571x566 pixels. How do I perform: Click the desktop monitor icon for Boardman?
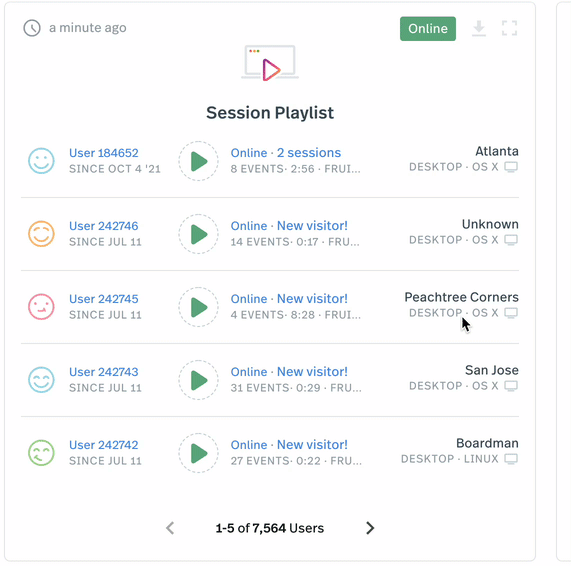[x=511, y=459]
